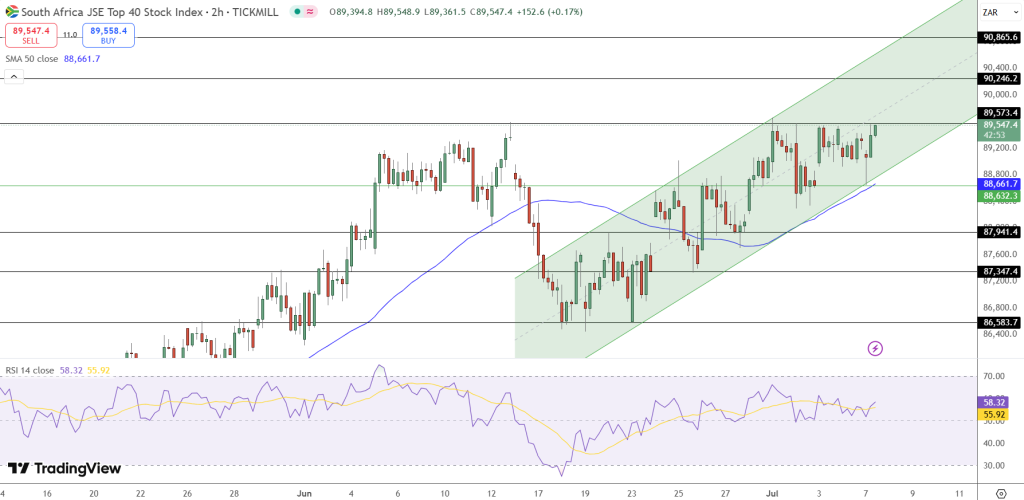Click the 86,583.7 price line label

click(1000, 322)
